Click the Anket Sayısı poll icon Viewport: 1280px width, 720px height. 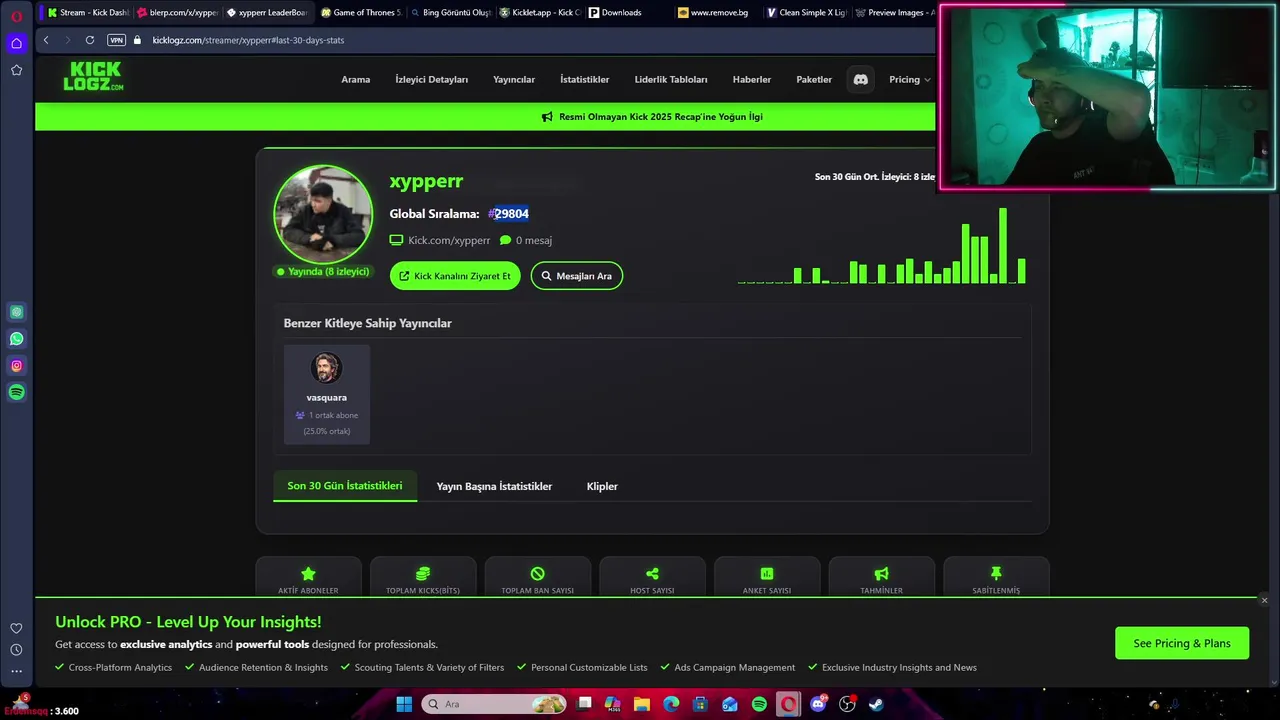tap(767, 573)
